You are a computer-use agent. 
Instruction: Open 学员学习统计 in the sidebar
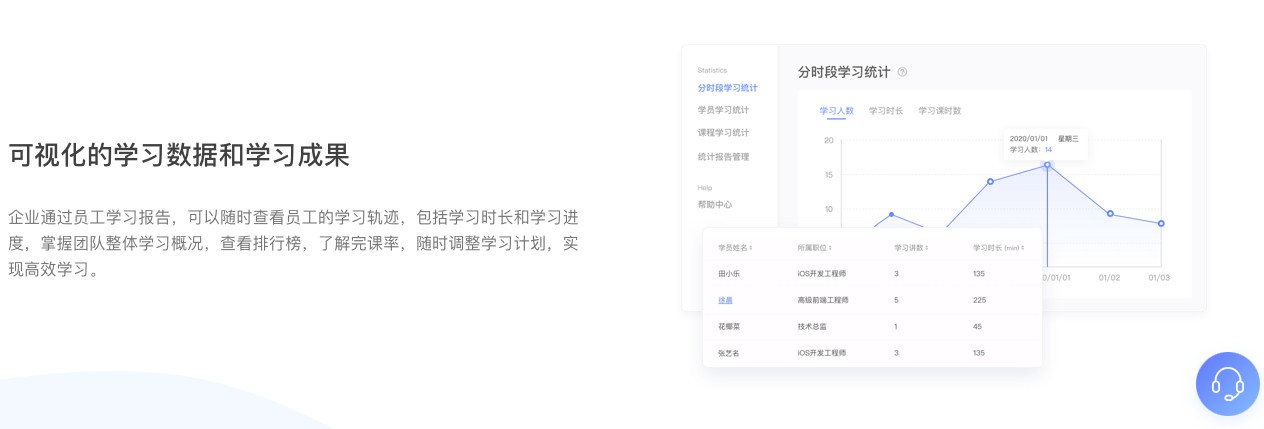point(723,110)
